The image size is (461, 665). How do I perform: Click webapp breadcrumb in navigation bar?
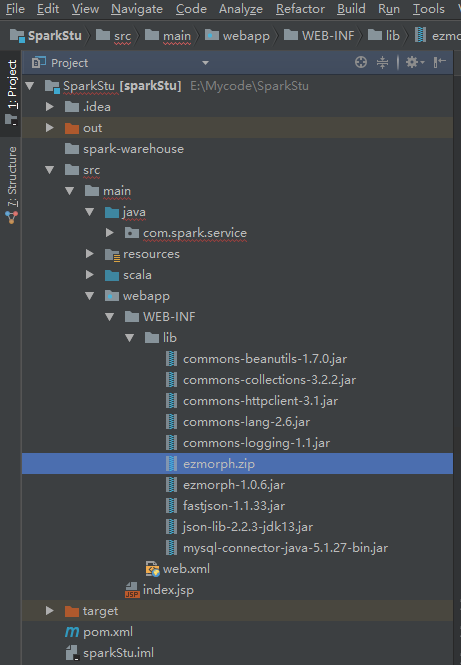(237, 36)
